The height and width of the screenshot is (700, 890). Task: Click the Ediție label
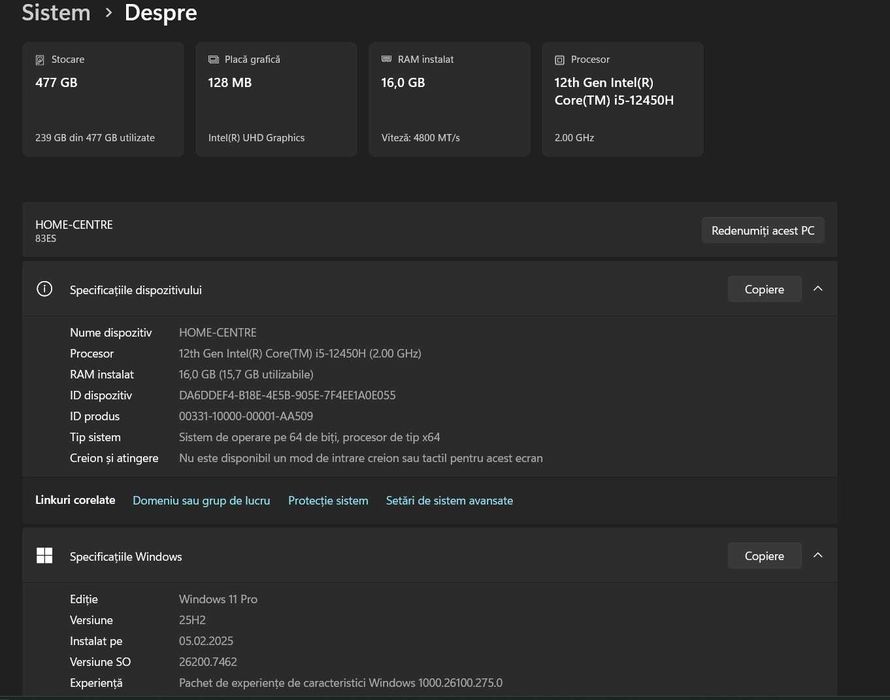click(84, 600)
